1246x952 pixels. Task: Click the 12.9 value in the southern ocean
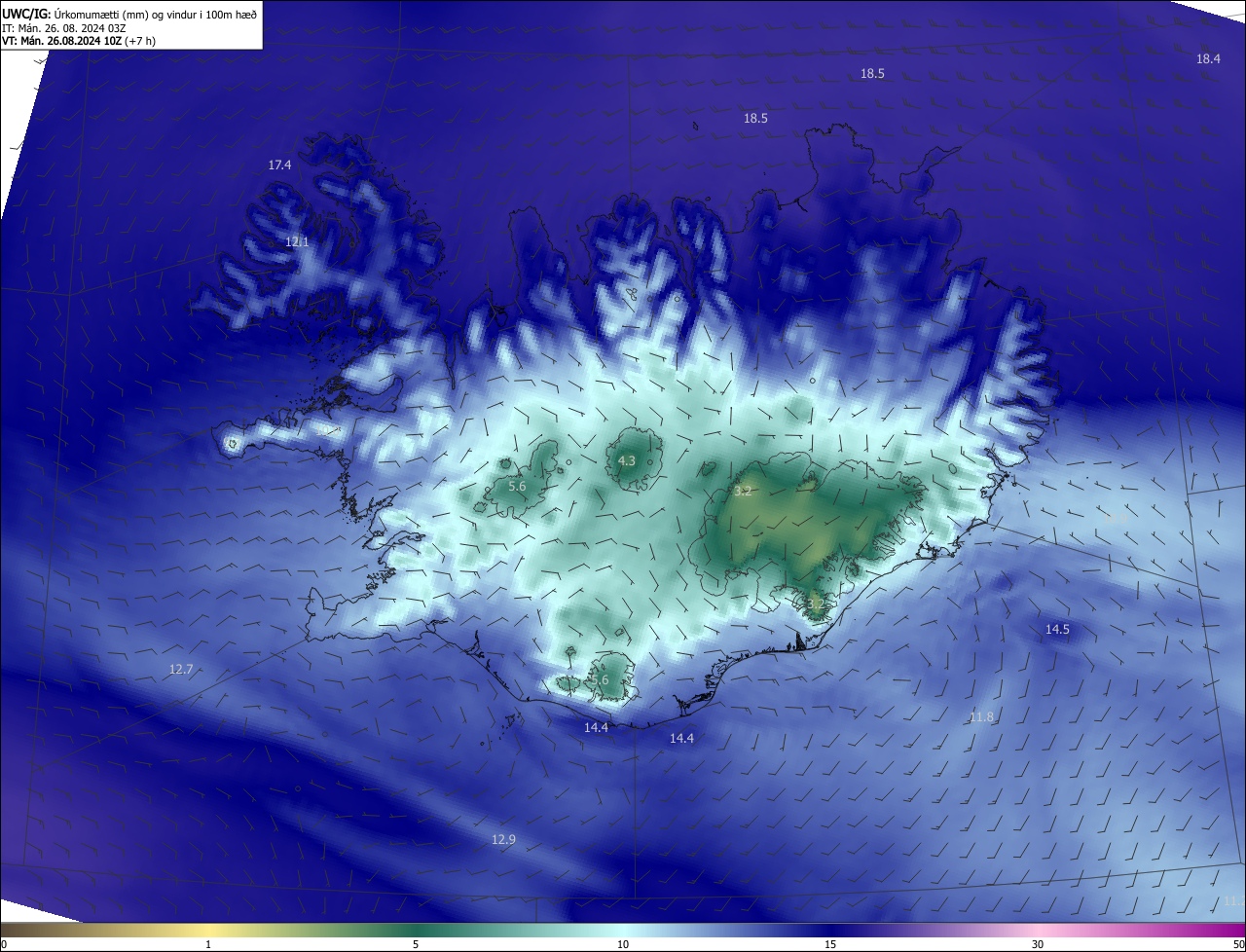click(503, 839)
